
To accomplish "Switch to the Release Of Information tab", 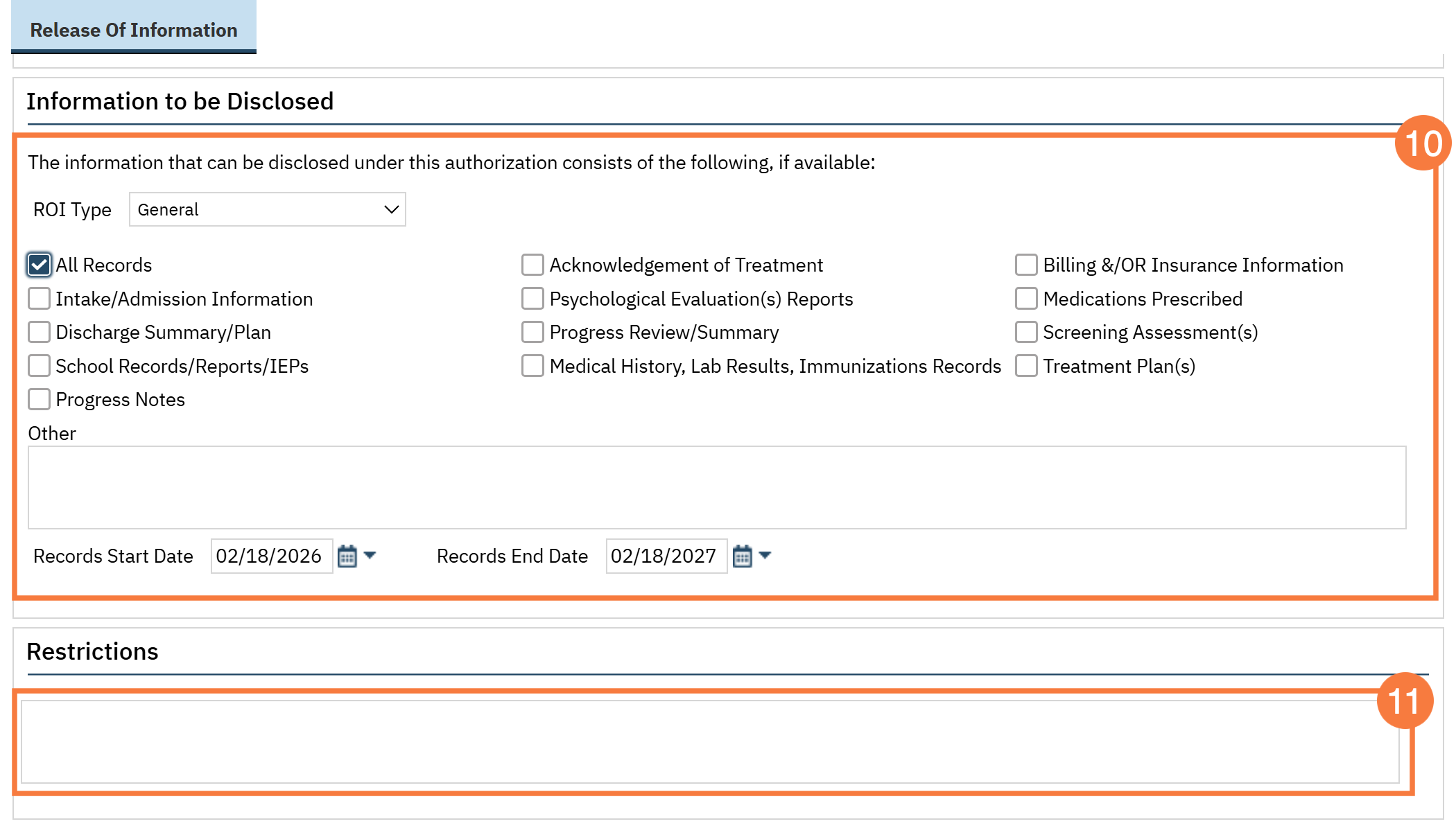I will point(134,30).
